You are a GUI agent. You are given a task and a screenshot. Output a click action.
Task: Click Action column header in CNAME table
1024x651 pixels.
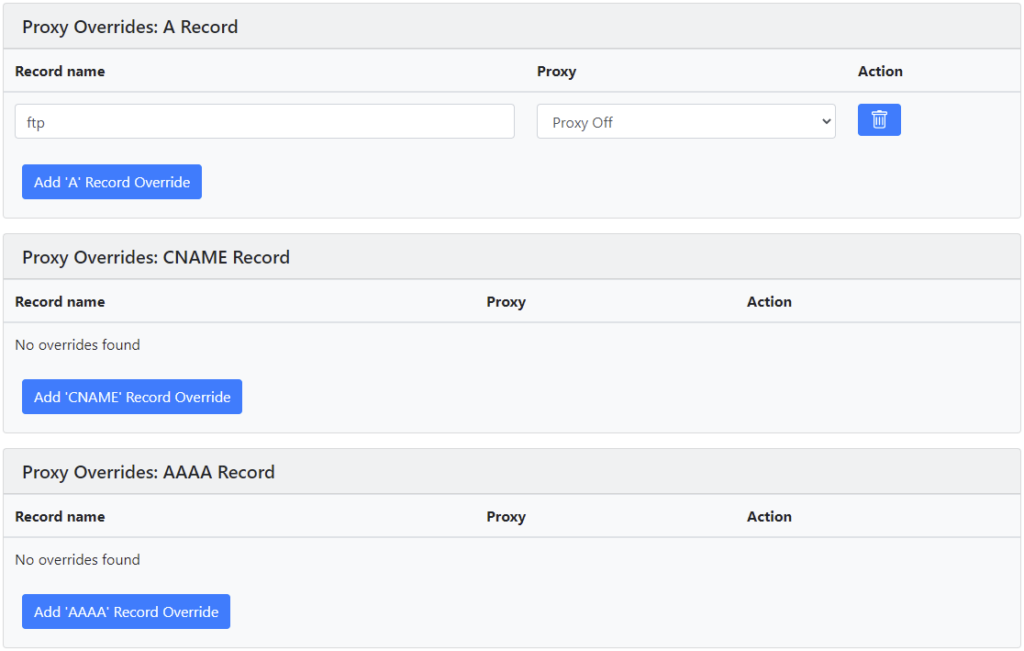pos(769,302)
